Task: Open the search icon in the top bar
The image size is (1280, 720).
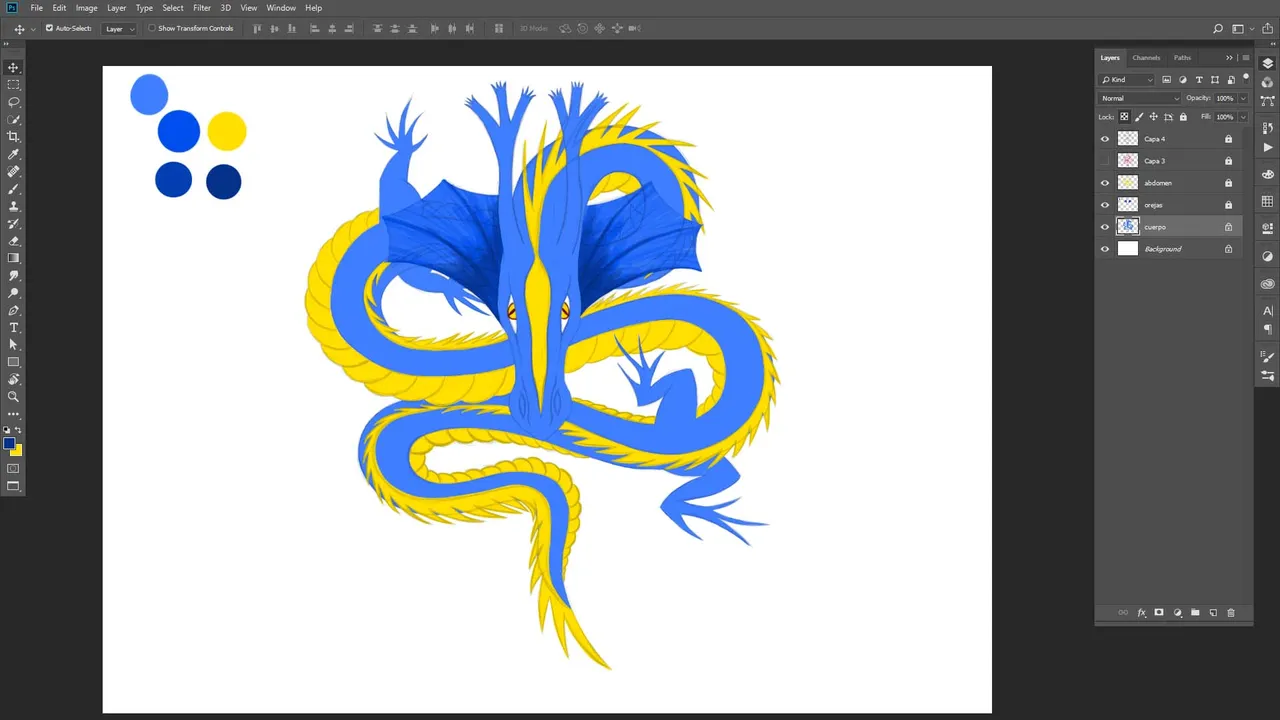Action: point(1218,29)
